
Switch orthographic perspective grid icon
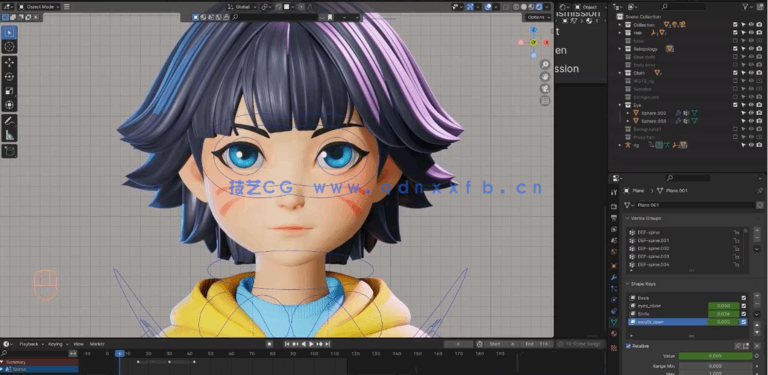pos(545,101)
